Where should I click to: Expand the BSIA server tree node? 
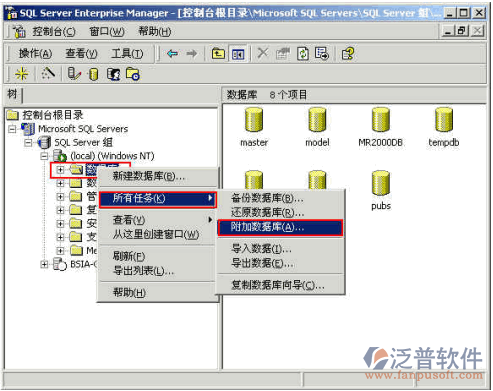tap(44, 264)
